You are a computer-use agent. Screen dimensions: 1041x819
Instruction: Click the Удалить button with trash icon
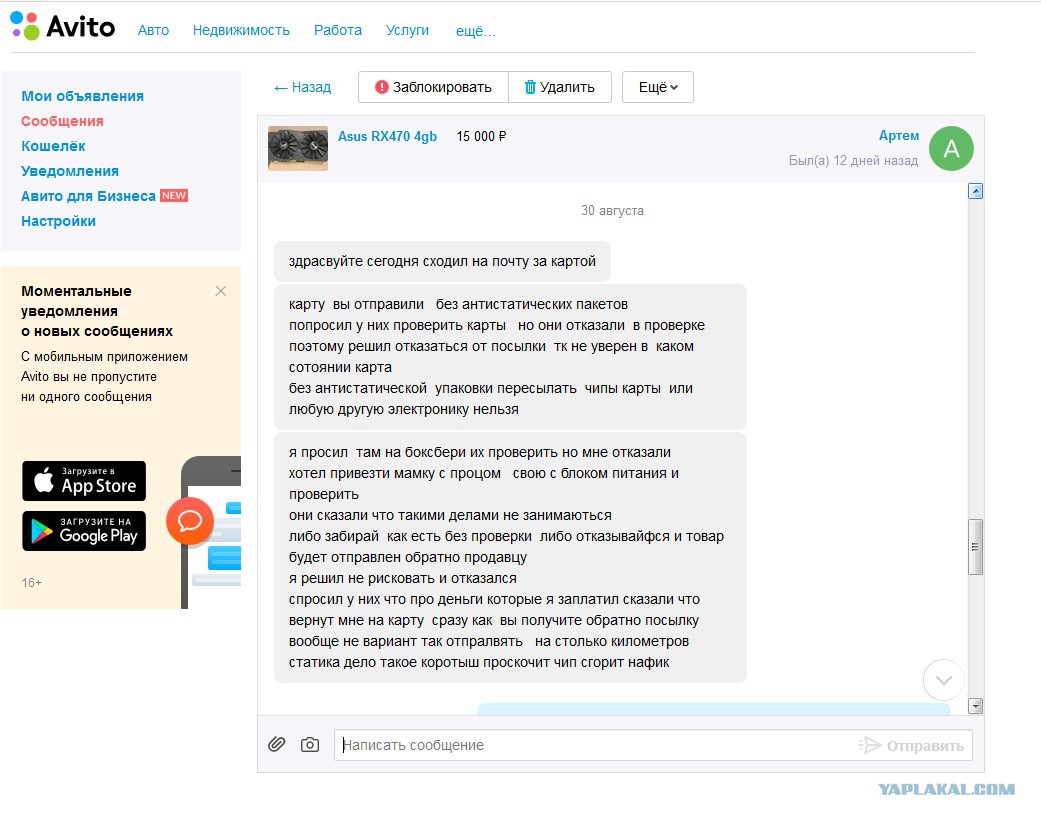click(x=560, y=87)
